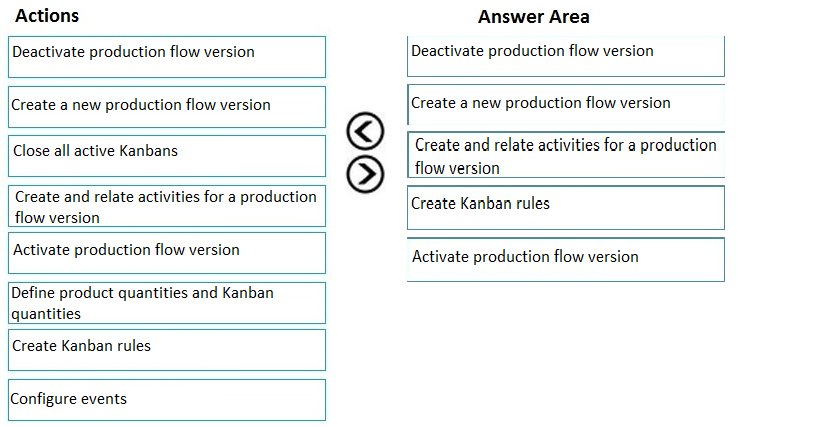The width and height of the screenshot is (825, 427).
Task: Click the left arrow move-back icon
Action: [x=365, y=130]
